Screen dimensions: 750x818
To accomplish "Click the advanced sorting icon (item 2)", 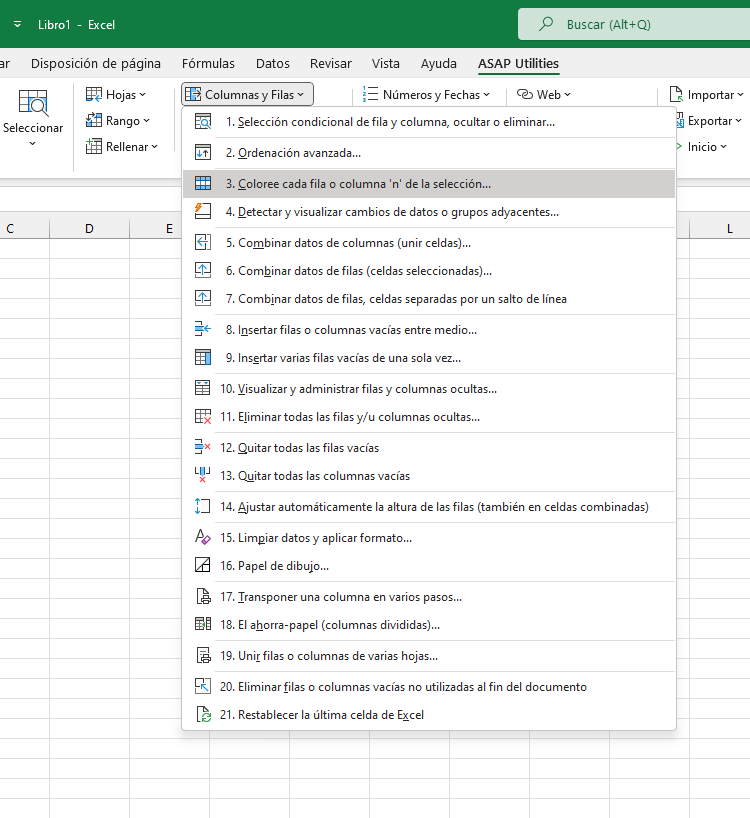I will pyautogui.click(x=202, y=153).
